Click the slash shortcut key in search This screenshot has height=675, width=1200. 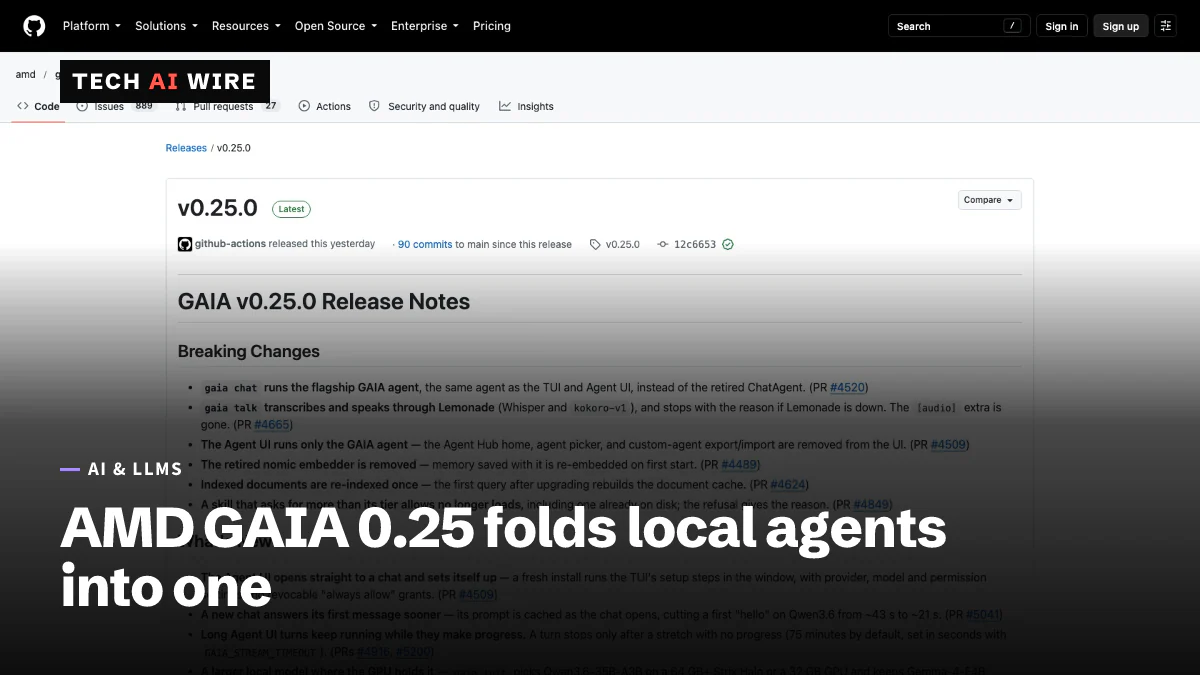point(1013,26)
